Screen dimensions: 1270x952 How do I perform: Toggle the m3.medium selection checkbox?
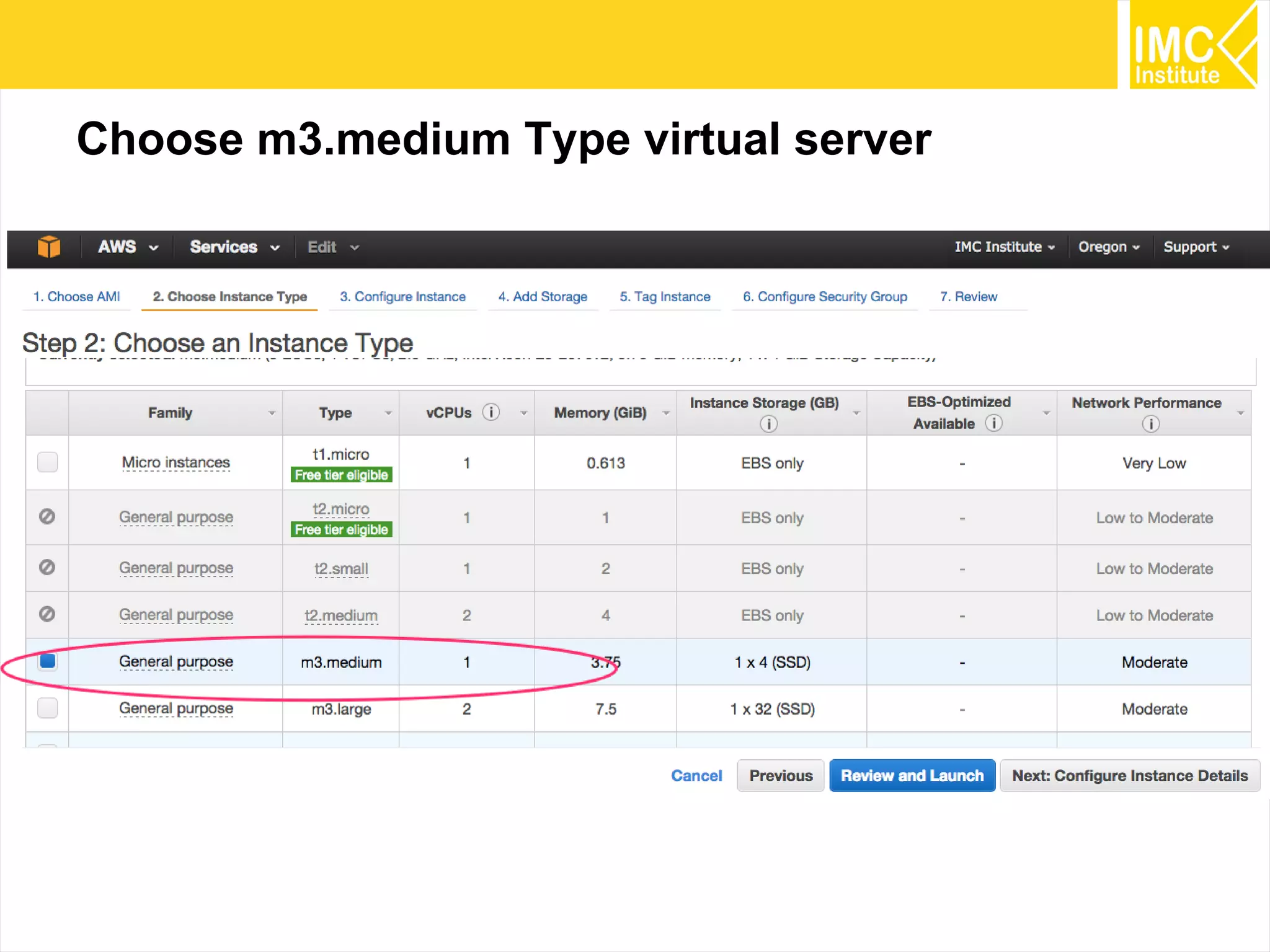point(48,661)
